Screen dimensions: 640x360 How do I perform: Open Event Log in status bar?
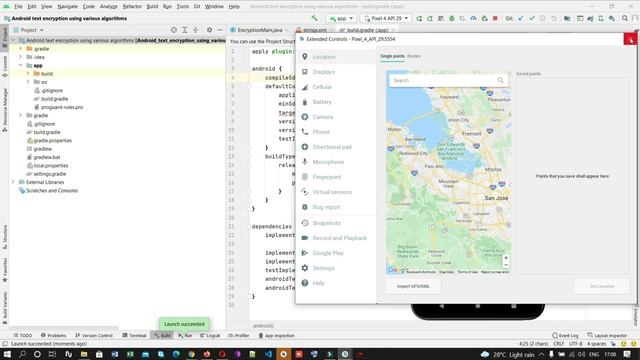(x=565, y=335)
